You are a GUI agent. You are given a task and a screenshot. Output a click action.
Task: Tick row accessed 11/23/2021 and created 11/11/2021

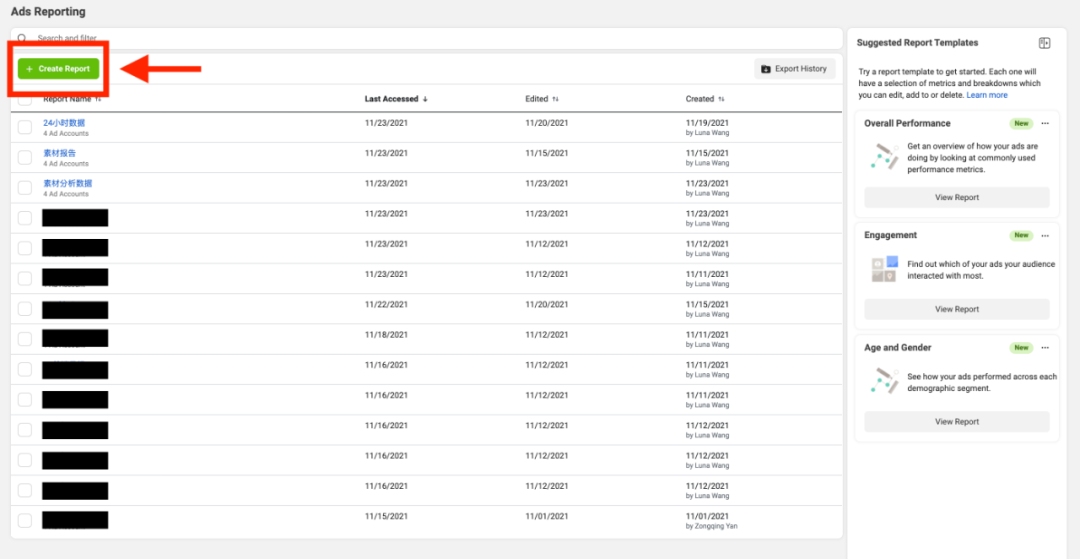point(25,279)
